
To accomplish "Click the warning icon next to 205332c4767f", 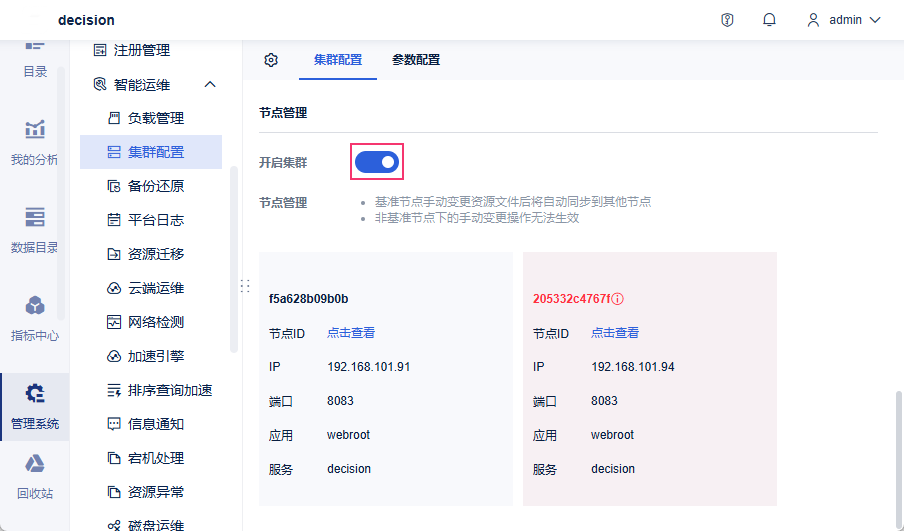I will pyautogui.click(x=618, y=299).
